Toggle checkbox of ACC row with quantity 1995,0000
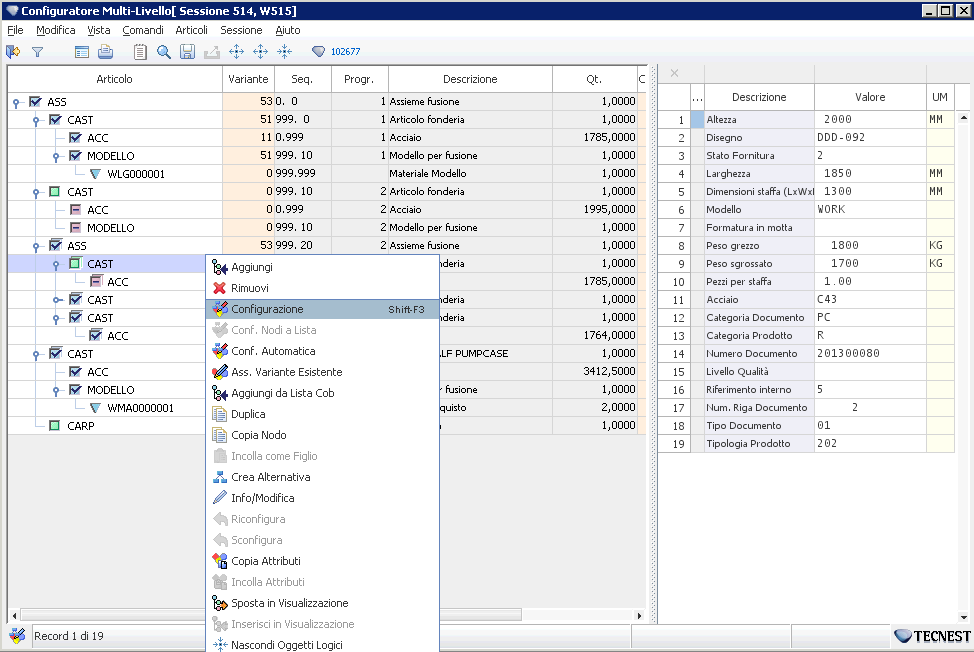The height and width of the screenshot is (652, 974). coord(75,209)
